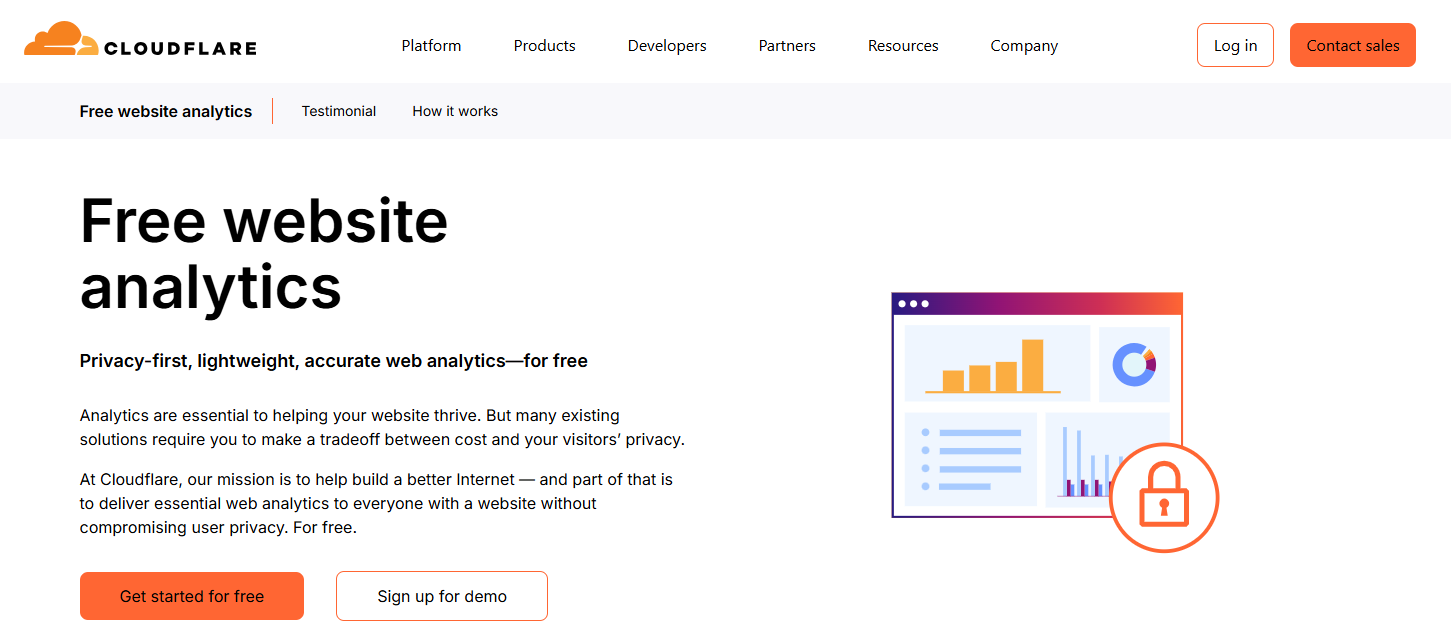Click the paragraph starting "Analytics are essential"
Viewport: 1451px width, 643px height.
[x=382, y=427]
